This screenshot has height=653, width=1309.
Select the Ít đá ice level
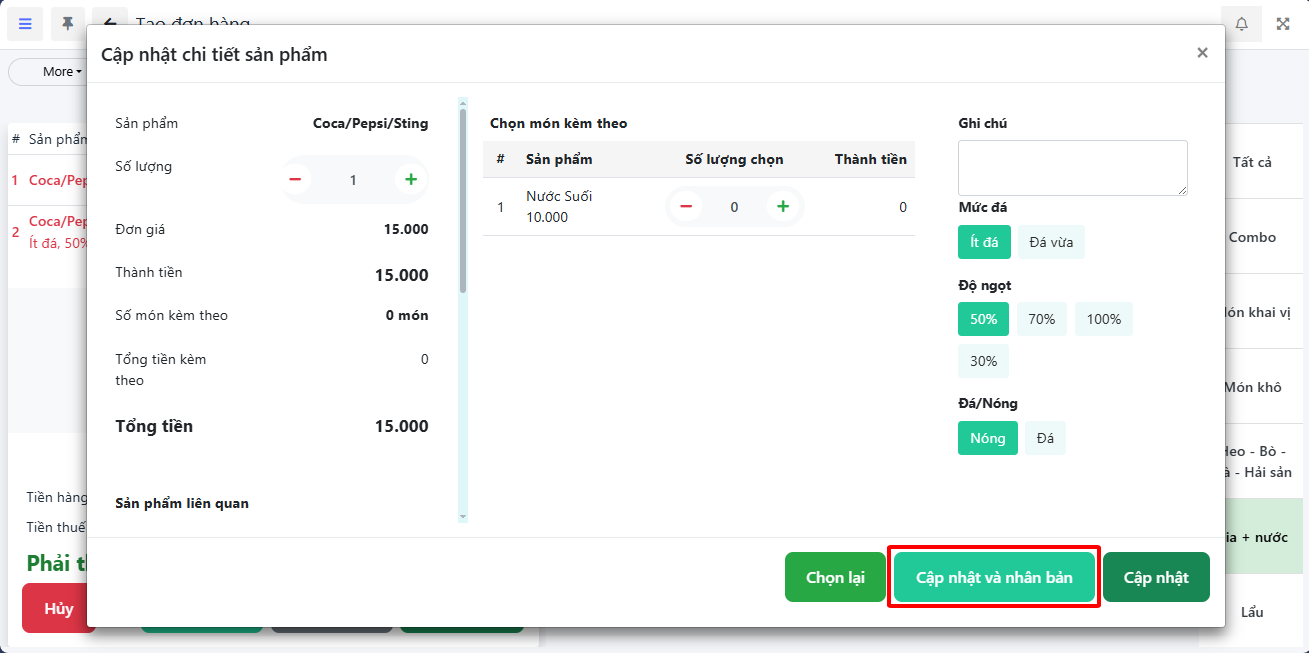click(984, 242)
